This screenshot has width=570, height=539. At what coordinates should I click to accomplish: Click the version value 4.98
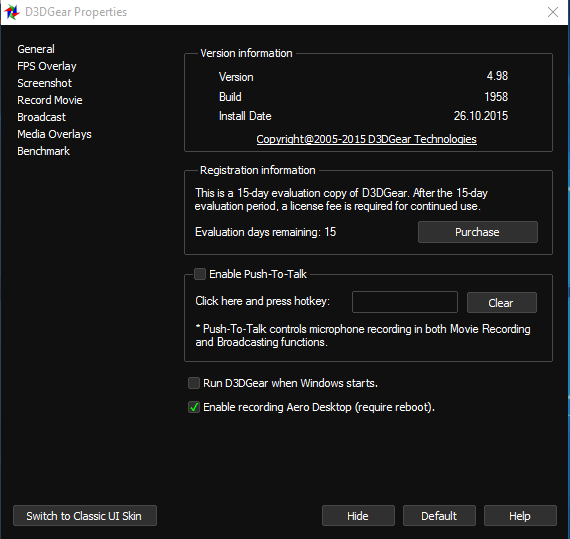coord(497,76)
